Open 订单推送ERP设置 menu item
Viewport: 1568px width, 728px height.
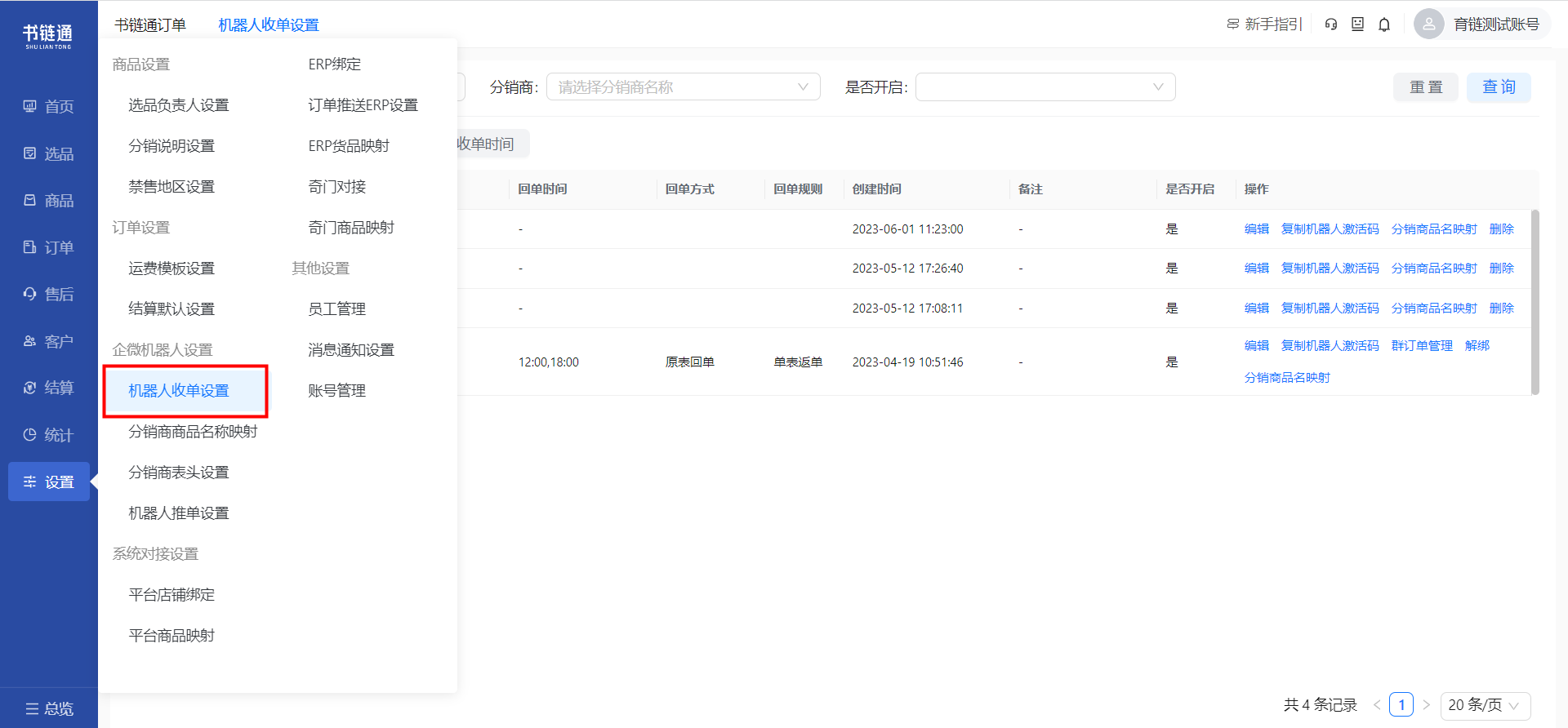tap(363, 105)
